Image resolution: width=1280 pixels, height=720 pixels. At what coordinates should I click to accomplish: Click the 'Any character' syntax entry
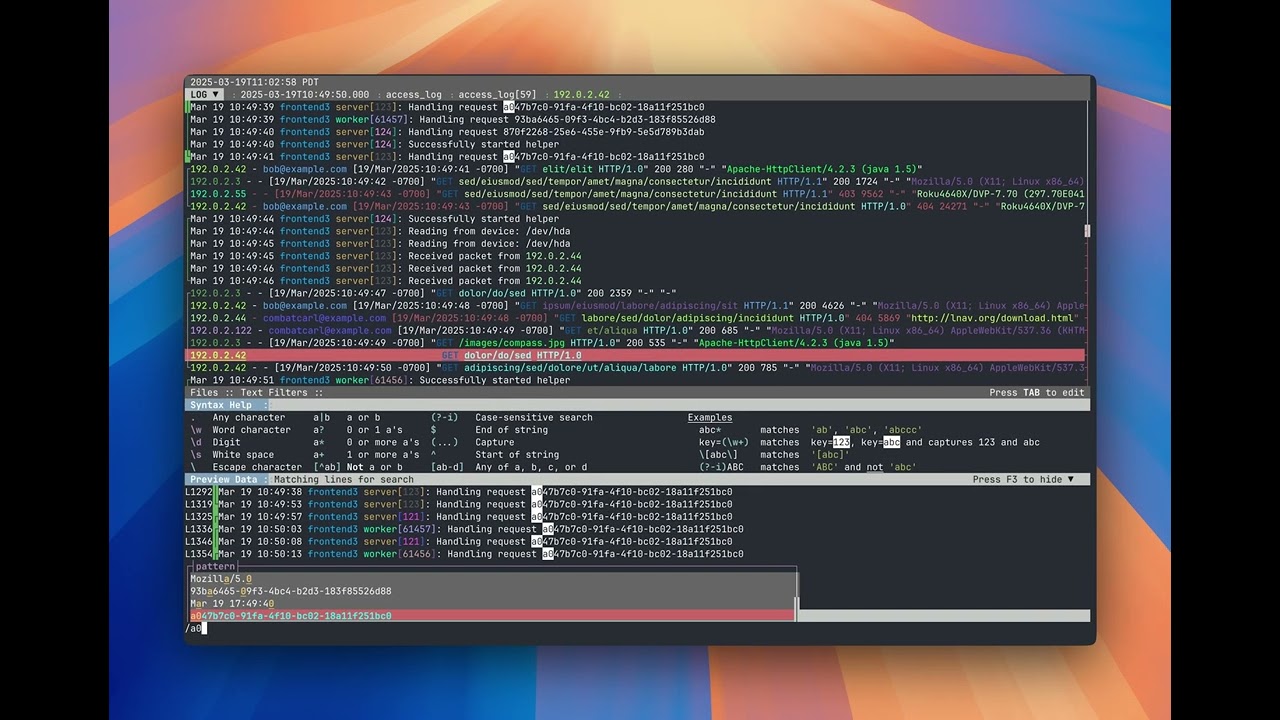coord(238,418)
